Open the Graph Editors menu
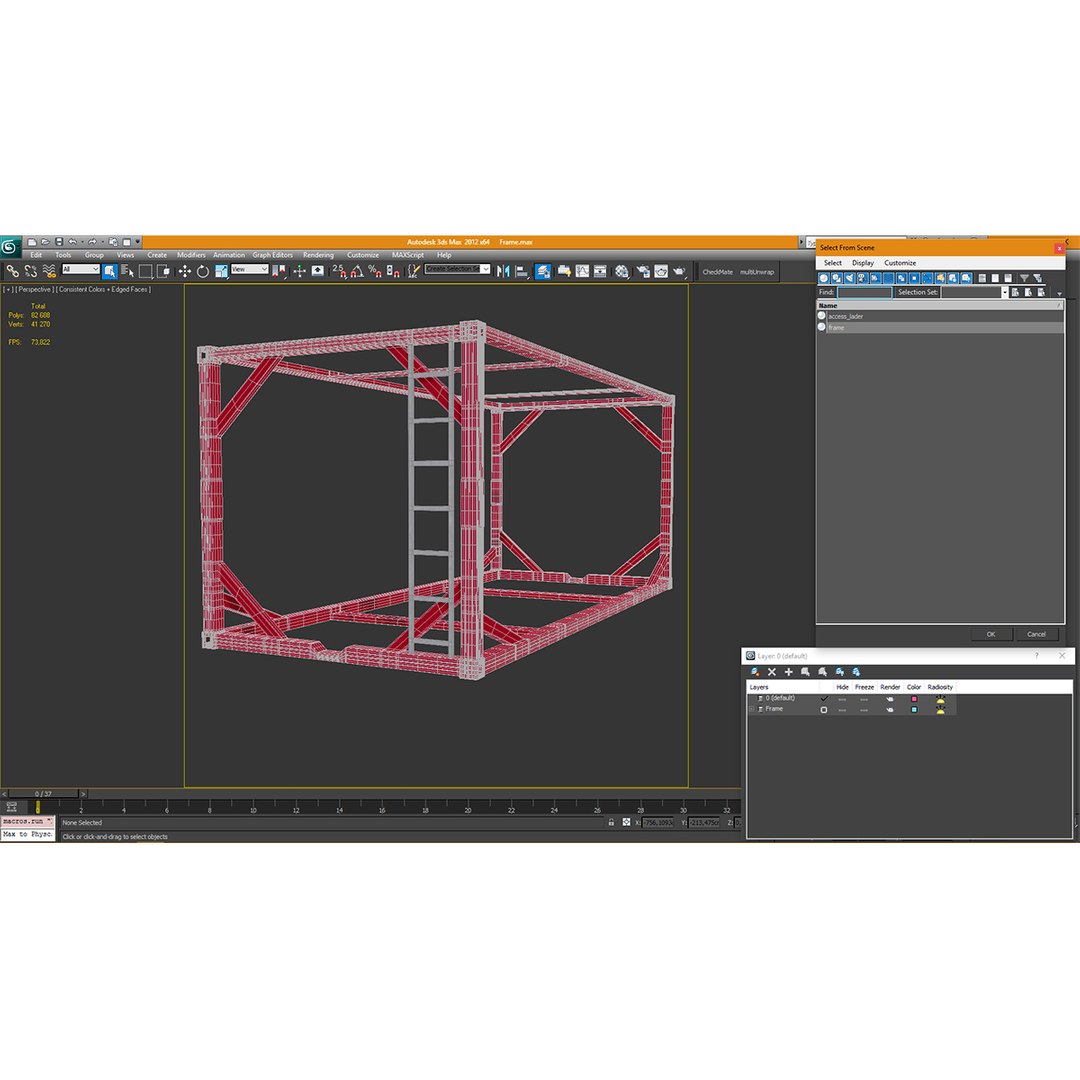 [272, 255]
